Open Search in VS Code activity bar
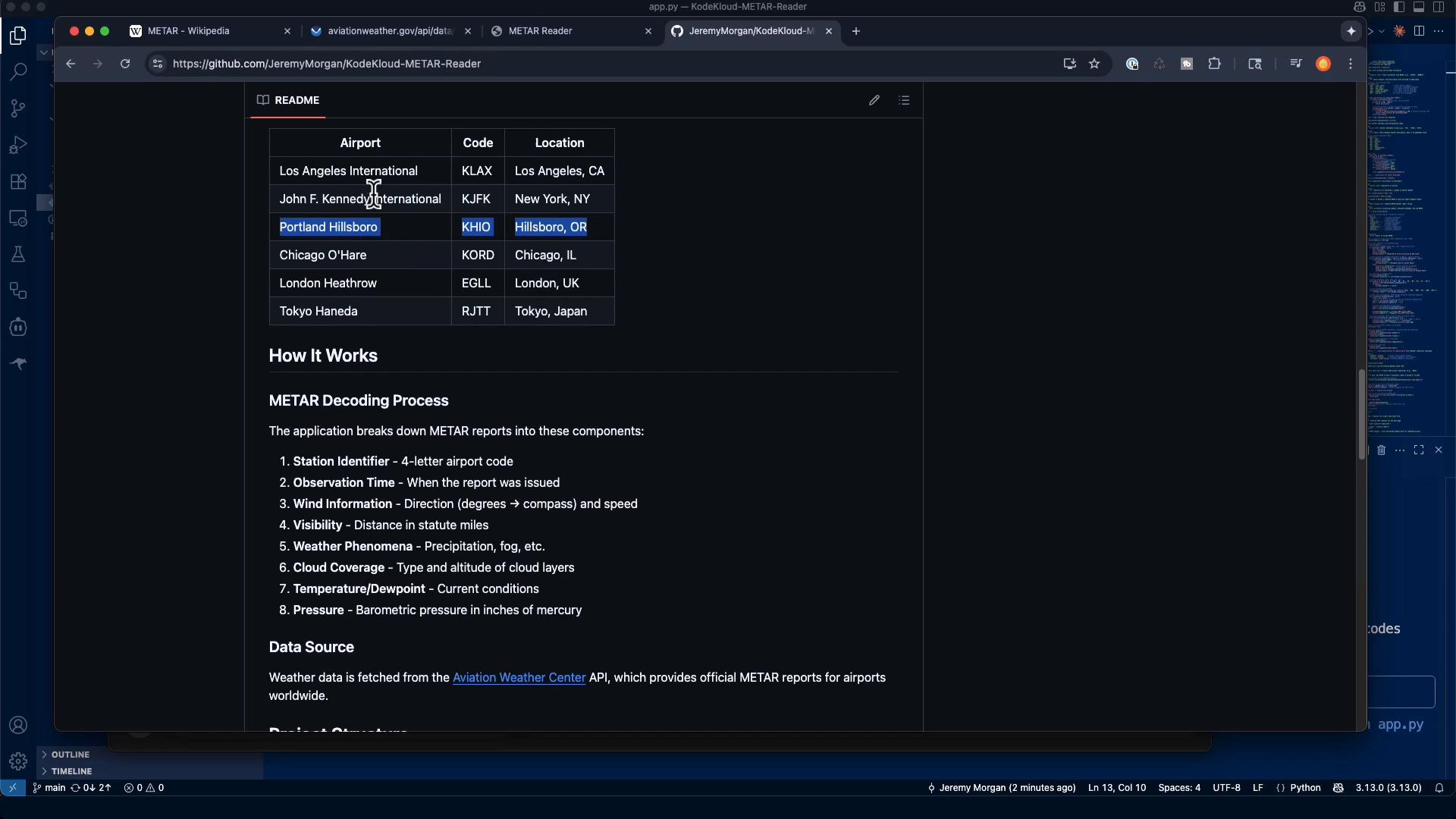This screenshot has height=819, width=1456. click(x=18, y=72)
